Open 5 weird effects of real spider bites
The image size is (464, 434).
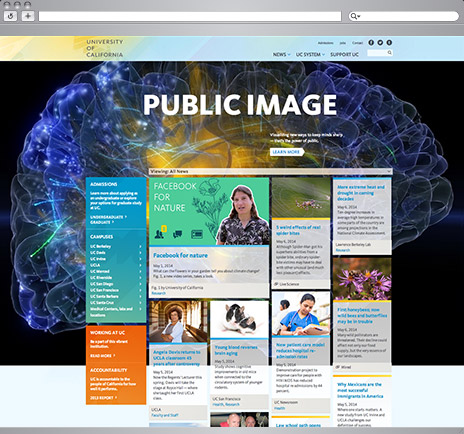298,230
